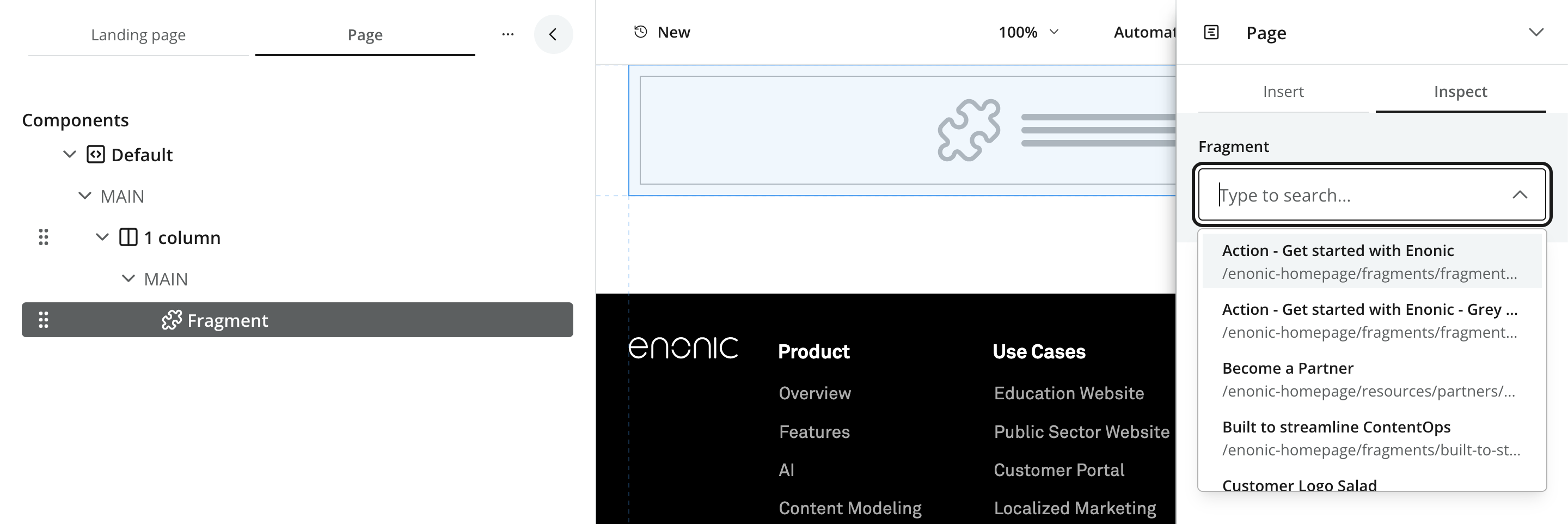Click the Use Cases footer heading
Screen dimensions: 1568x524
pyautogui.click(x=1039, y=351)
